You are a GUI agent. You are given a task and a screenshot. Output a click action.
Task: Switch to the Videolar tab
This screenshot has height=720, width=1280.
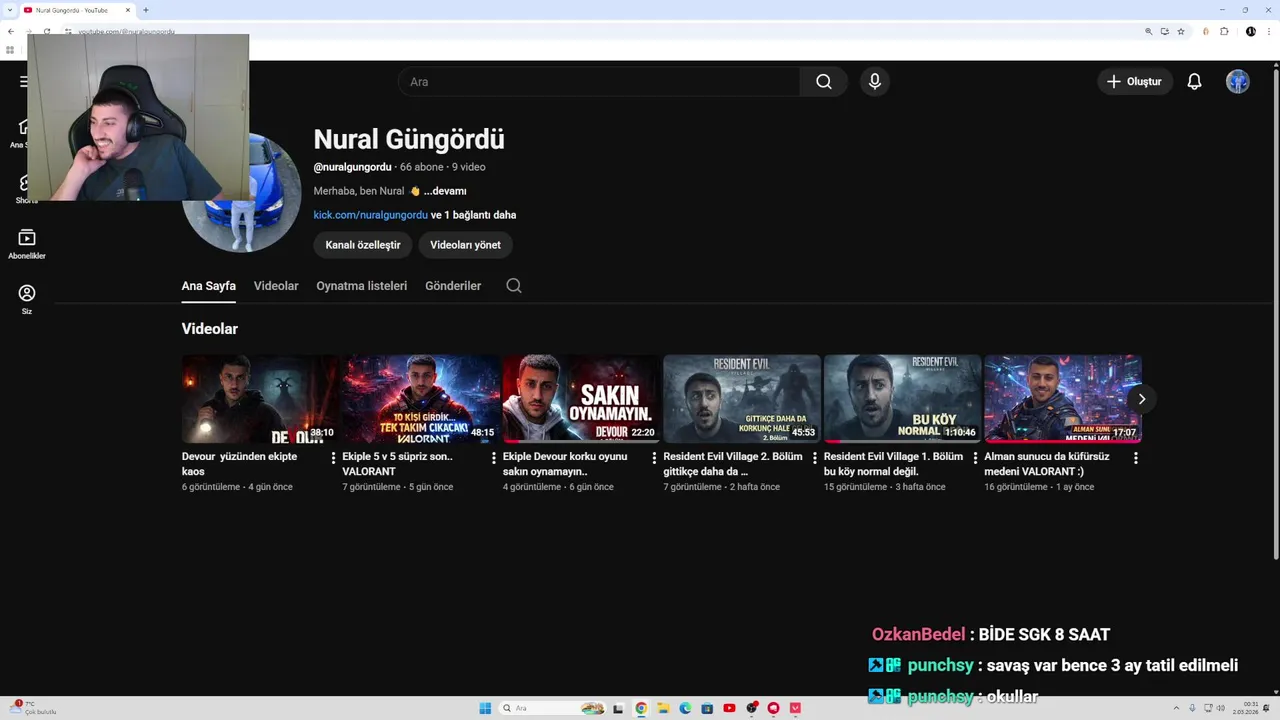[276, 286]
